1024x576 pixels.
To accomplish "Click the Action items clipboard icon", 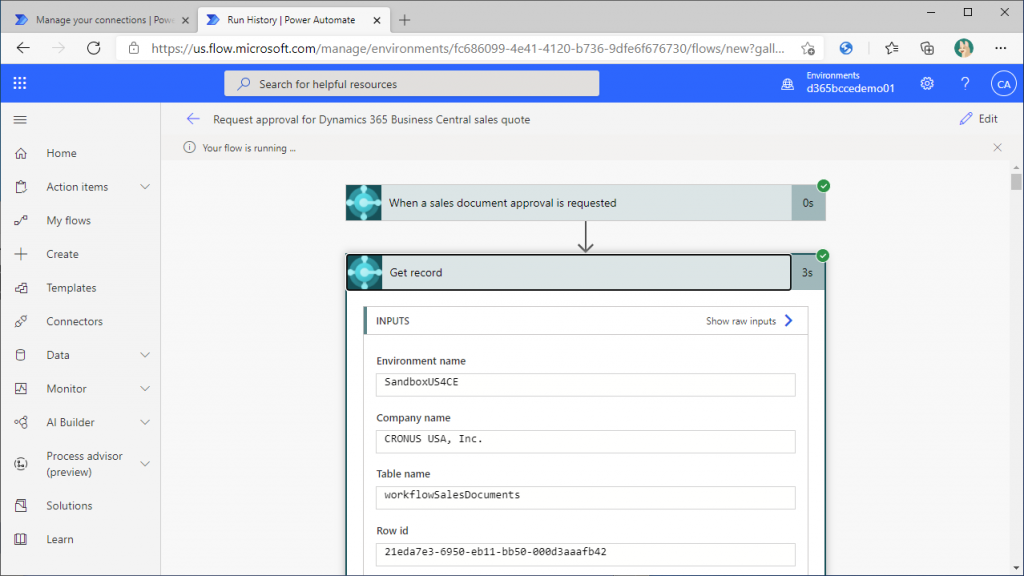I will (21, 187).
